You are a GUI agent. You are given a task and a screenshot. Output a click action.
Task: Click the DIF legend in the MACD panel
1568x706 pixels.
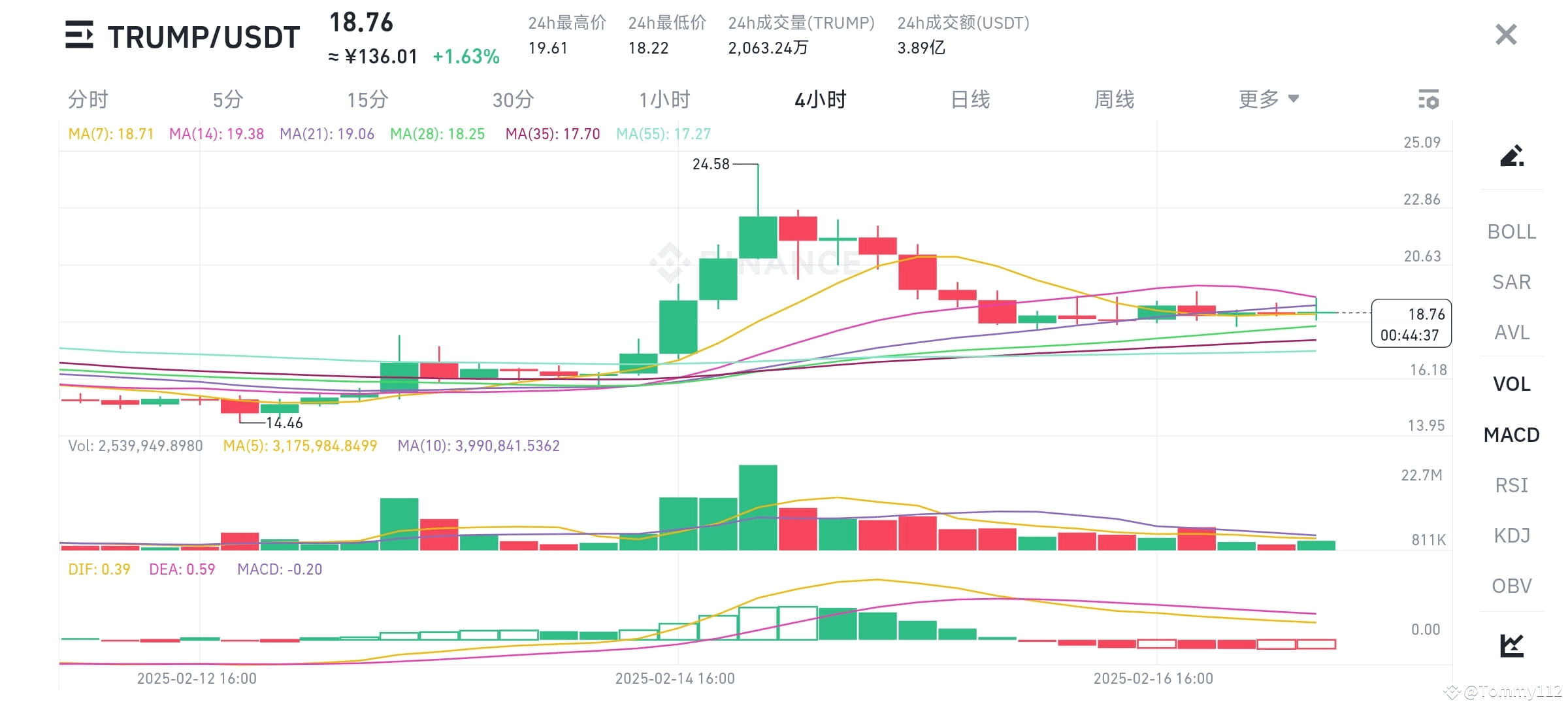coord(99,569)
